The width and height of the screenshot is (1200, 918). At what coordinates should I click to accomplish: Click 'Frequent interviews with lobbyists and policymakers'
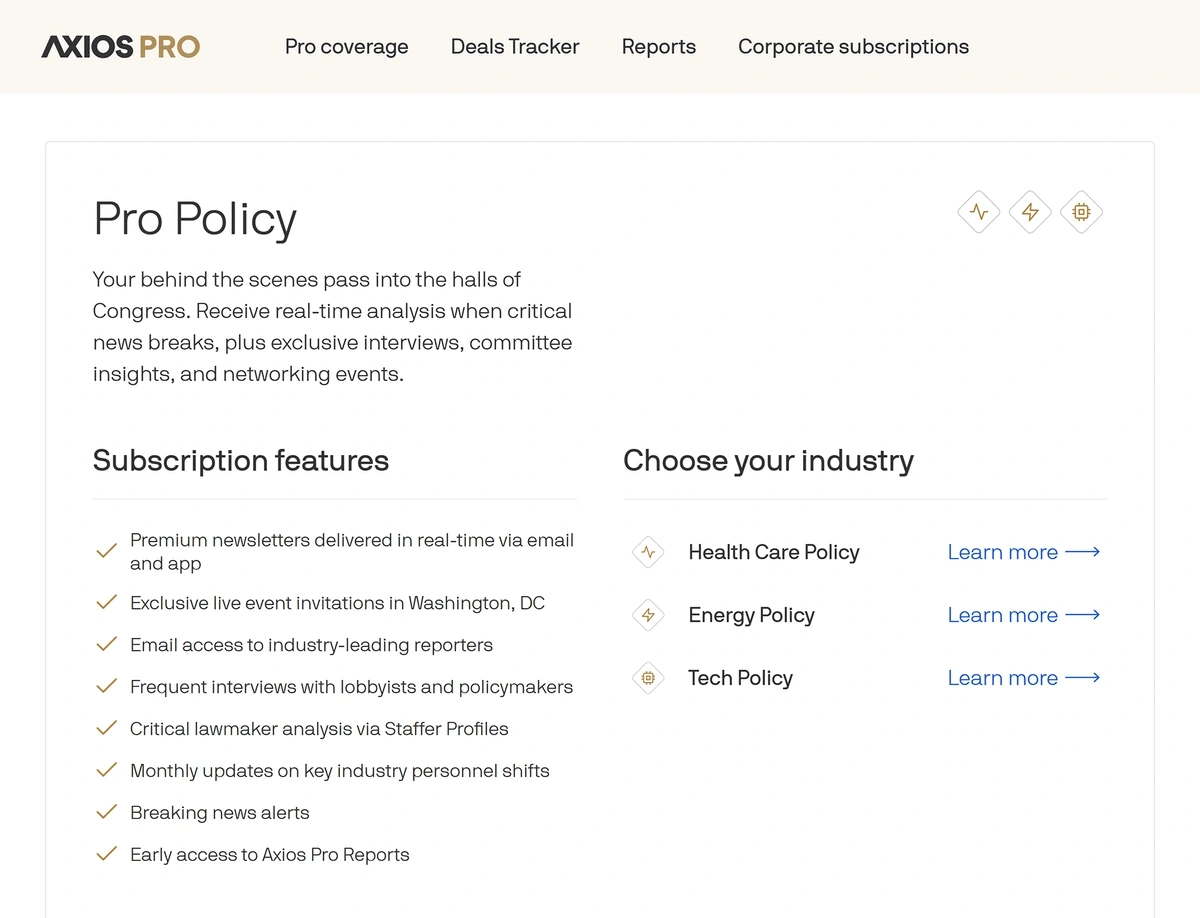click(352, 687)
